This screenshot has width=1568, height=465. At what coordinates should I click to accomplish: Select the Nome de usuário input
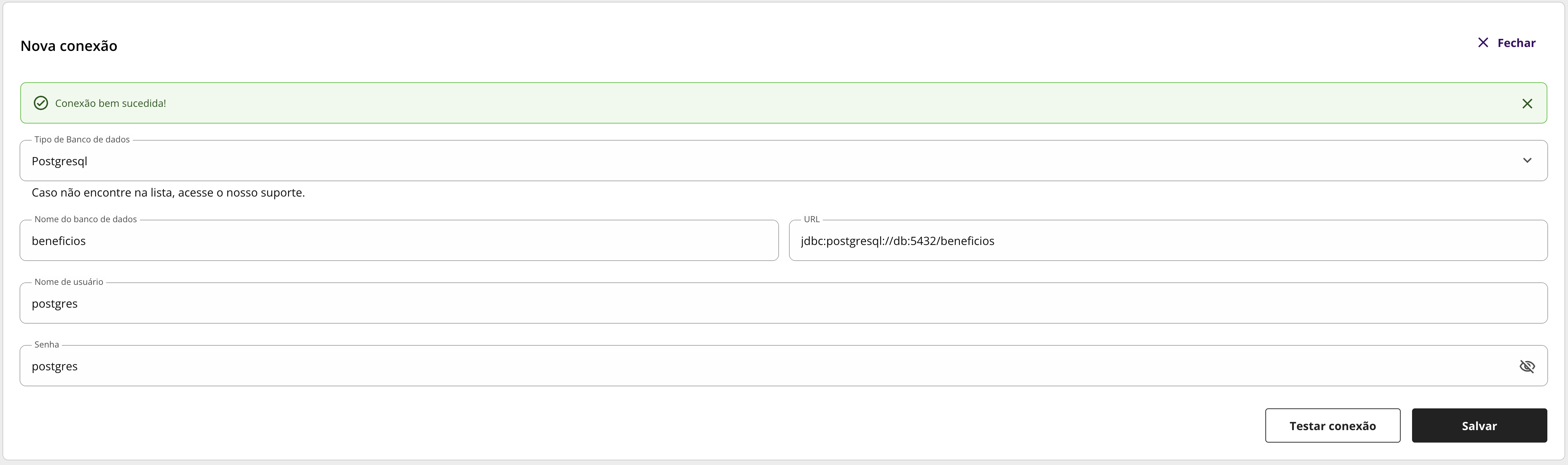click(x=783, y=304)
